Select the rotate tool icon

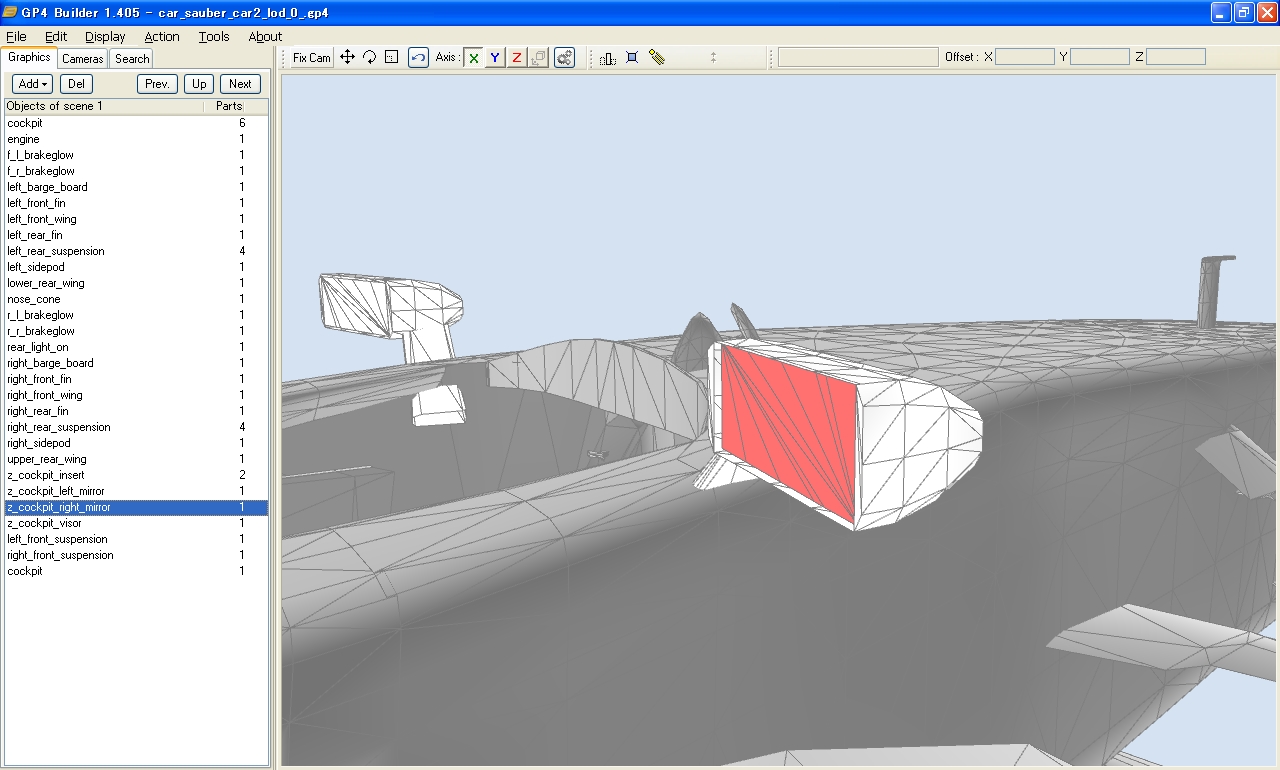pyautogui.click(x=369, y=57)
